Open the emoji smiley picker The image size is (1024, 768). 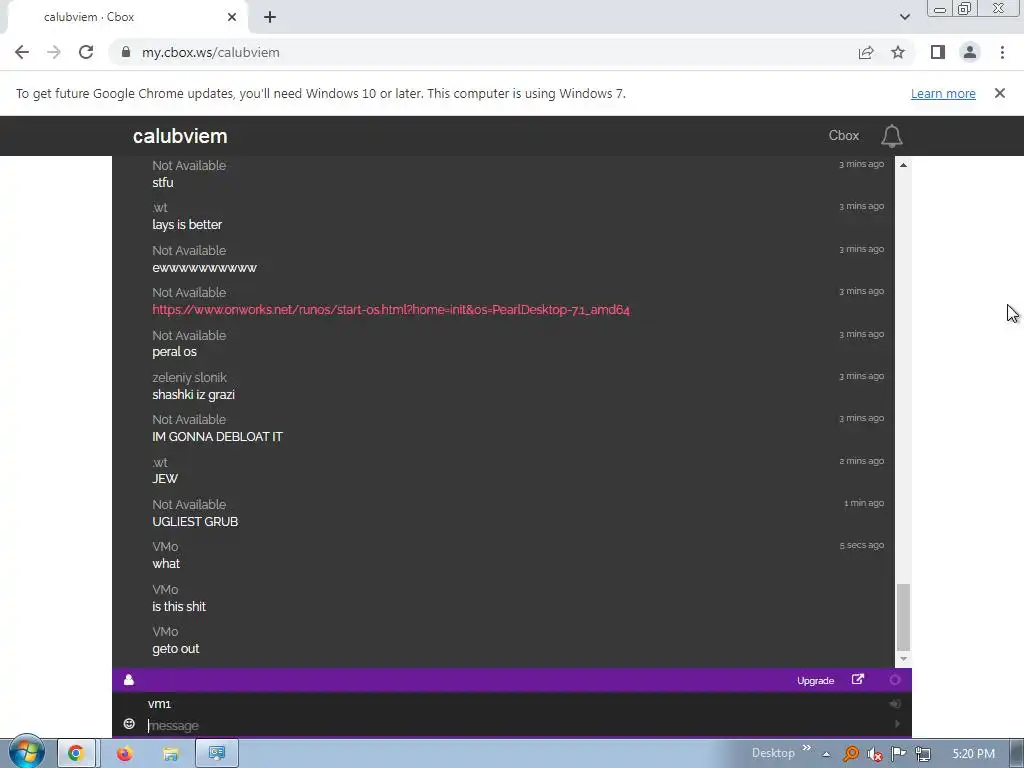(129, 724)
